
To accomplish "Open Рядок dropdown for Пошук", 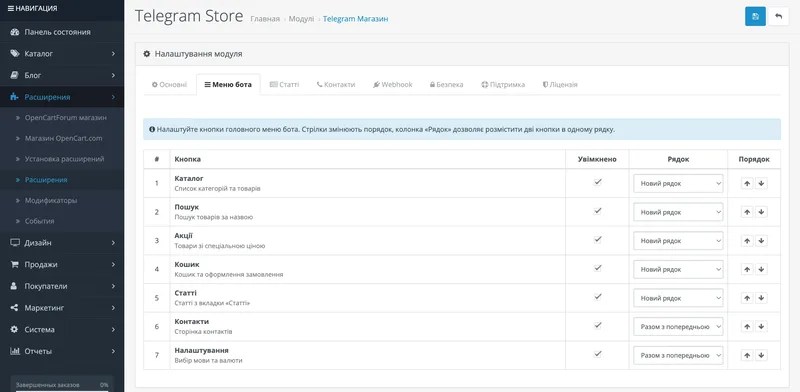I will 678,212.
